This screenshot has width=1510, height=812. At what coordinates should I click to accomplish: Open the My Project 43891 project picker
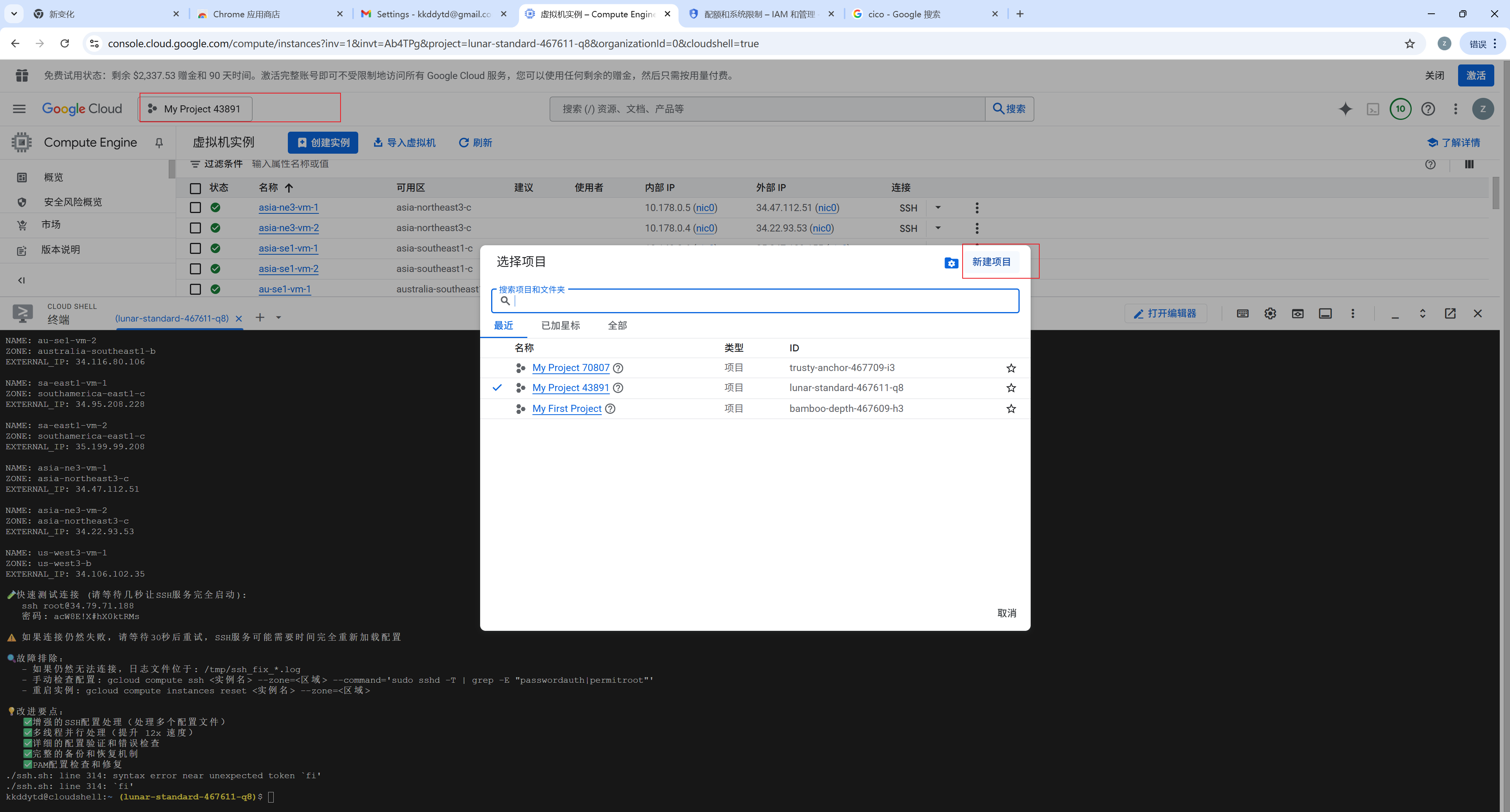196,109
